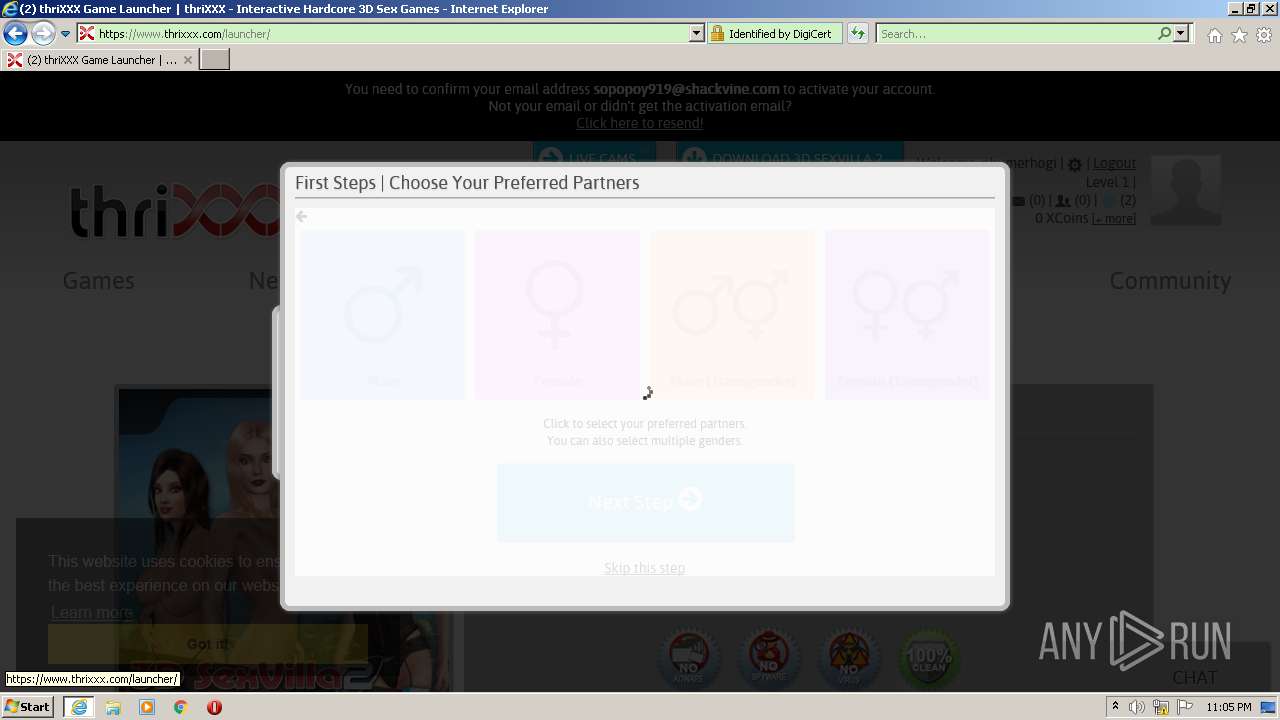
Task: Open the Games menu
Action: 98,281
